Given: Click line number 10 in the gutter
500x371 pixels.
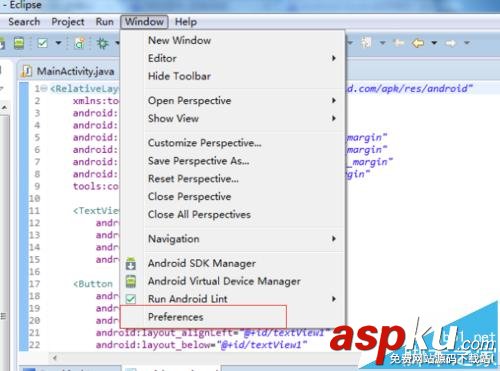Looking at the screenshot, I should pyautogui.click(x=35, y=198).
